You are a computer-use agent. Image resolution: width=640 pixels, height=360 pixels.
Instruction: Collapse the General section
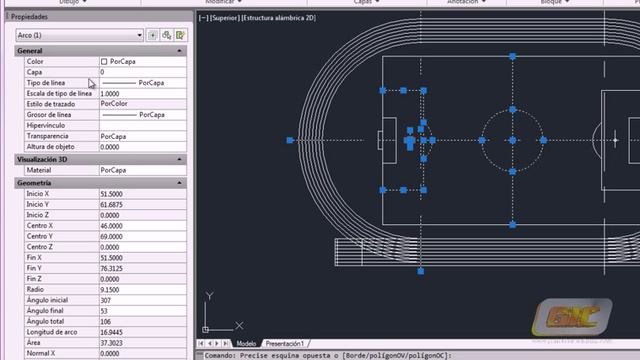point(179,51)
